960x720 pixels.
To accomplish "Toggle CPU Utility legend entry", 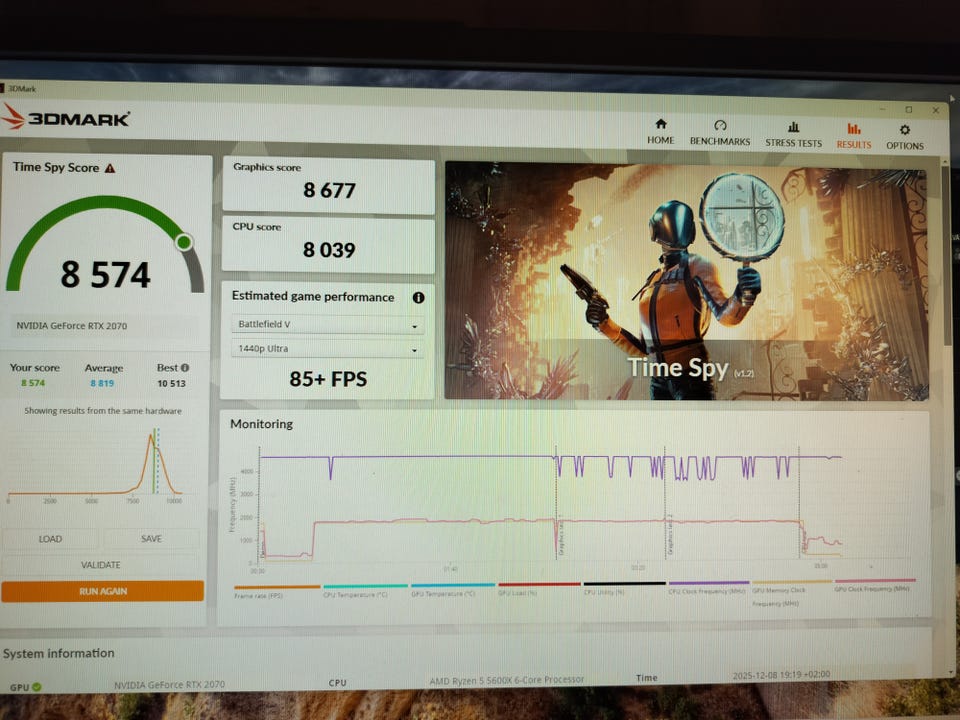I will pyautogui.click(x=624, y=588).
